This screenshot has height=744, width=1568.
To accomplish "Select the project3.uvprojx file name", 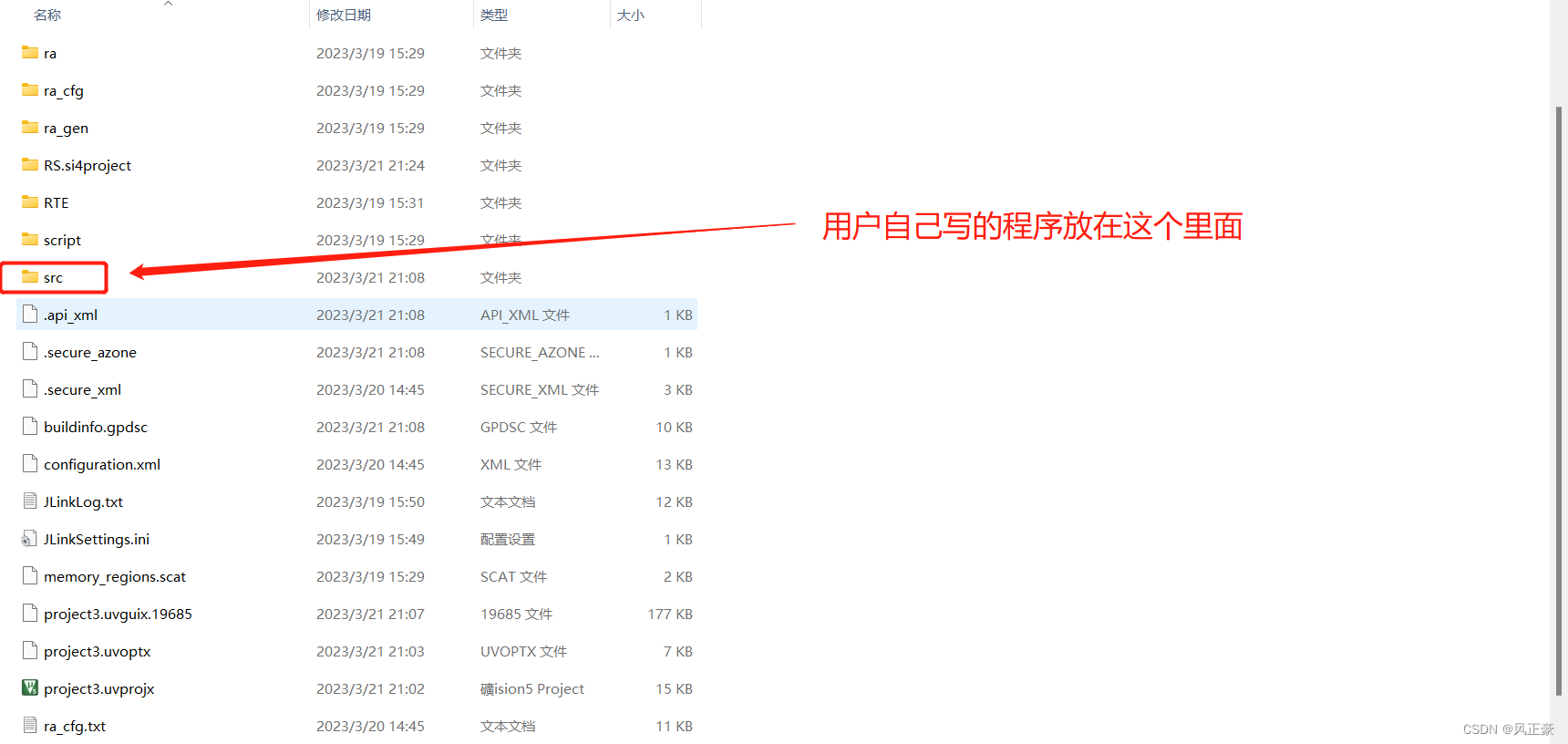I will tap(99, 689).
